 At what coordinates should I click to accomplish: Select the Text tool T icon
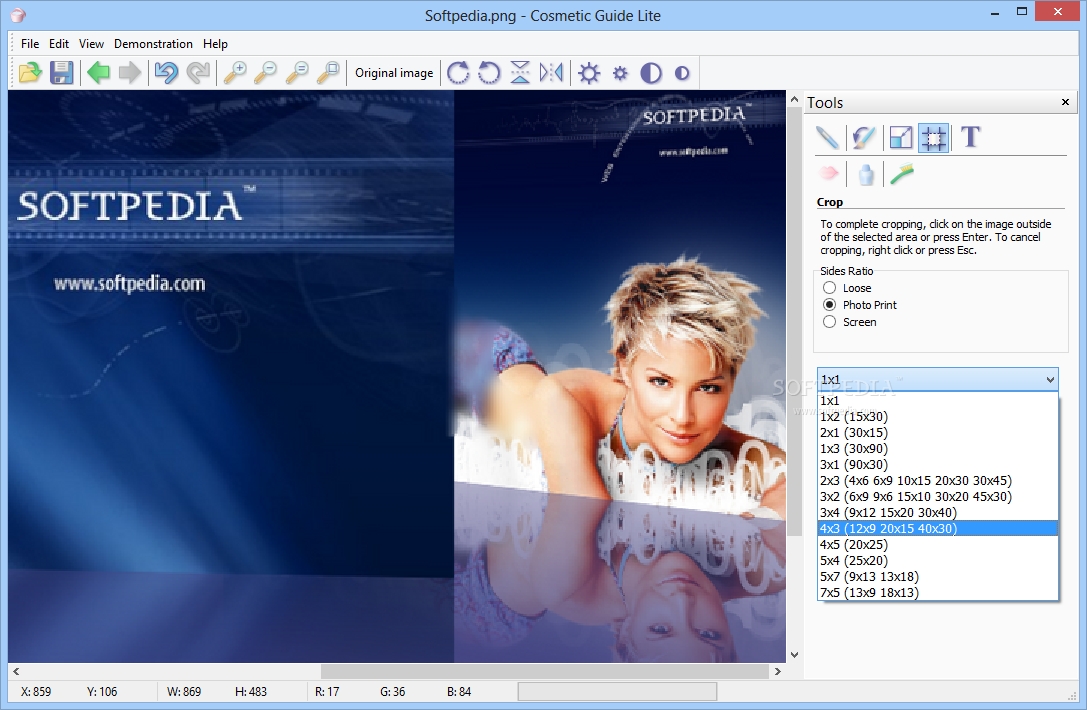[x=971, y=137]
